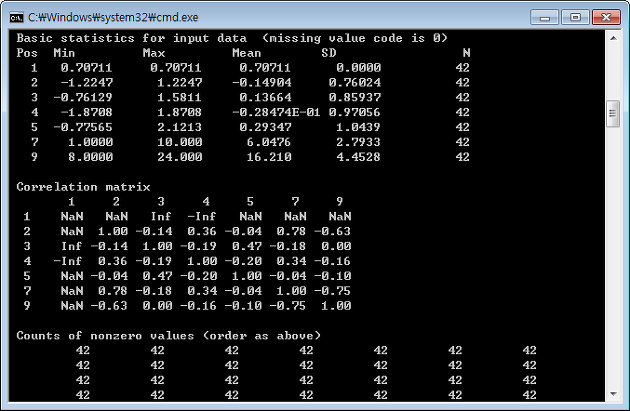
Task: Click the 'Mean' column header
Action: pyautogui.click(x=247, y=53)
